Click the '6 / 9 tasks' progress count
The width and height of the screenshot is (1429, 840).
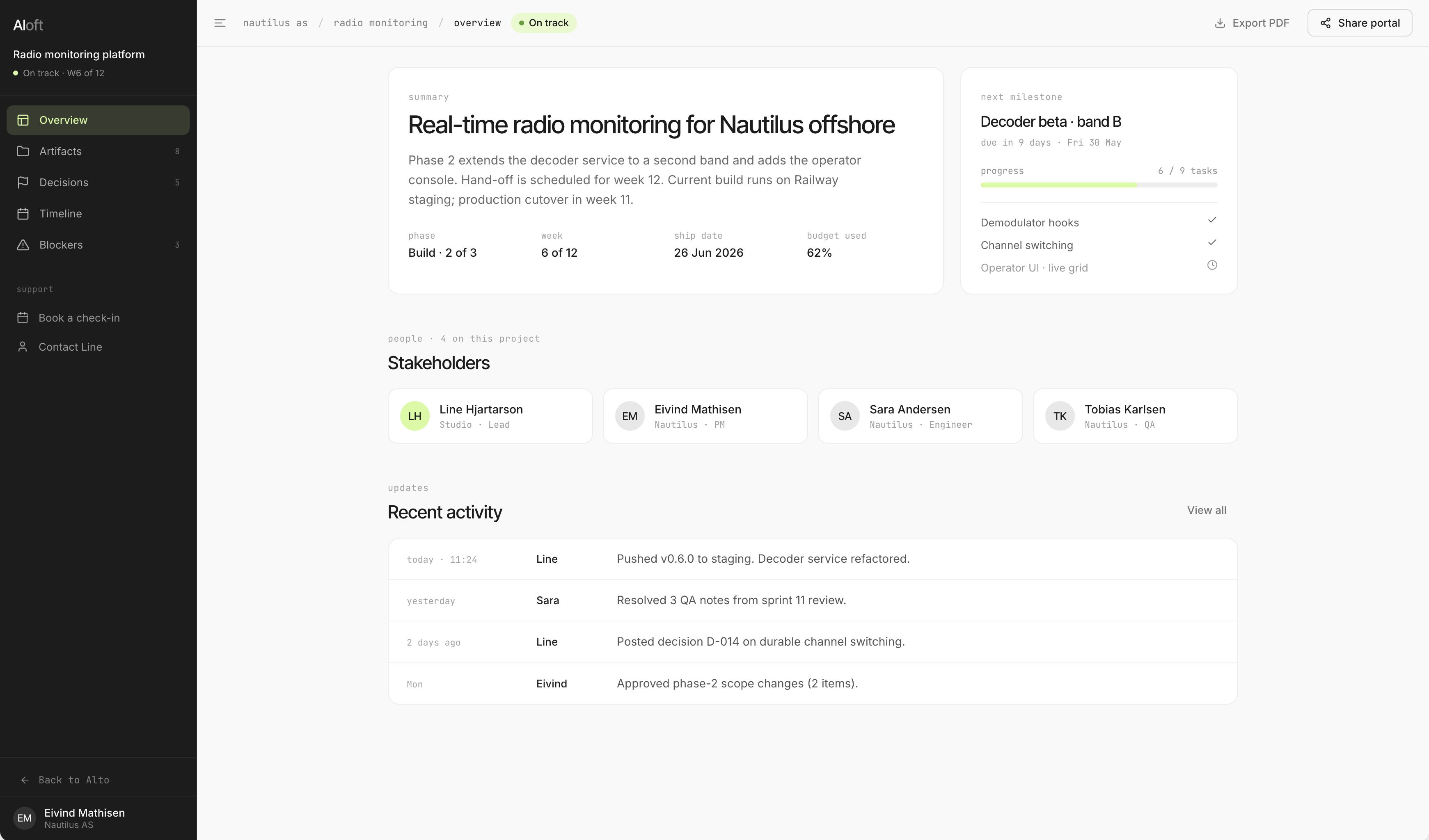pyautogui.click(x=1187, y=171)
